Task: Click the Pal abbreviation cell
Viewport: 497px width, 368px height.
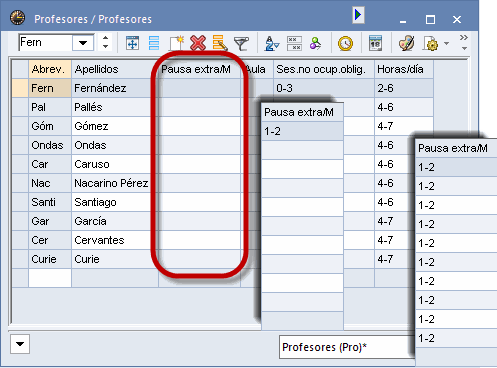Action: (50, 107)
